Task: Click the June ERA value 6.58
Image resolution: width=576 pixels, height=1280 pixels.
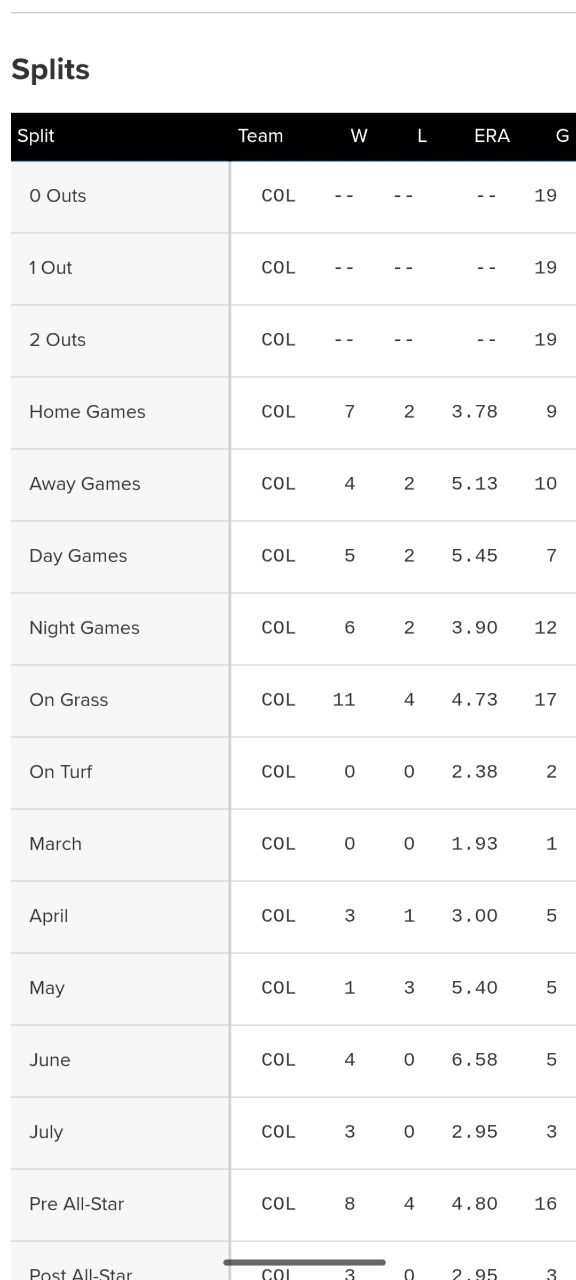Action: pyautogui.click(x=474, y=1060)
